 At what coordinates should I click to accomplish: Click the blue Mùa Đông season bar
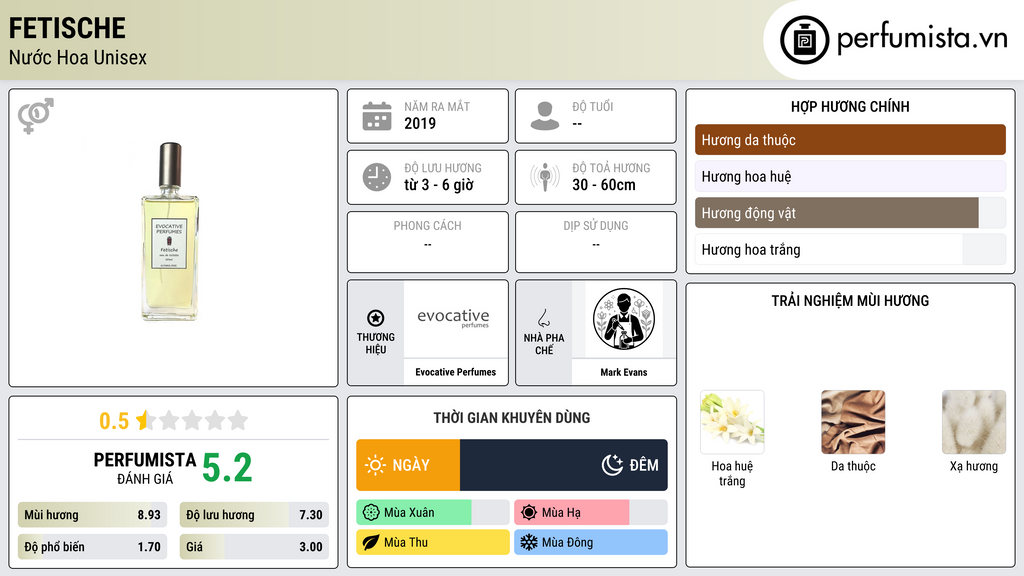pyautogui.click(x=591, y=542)
